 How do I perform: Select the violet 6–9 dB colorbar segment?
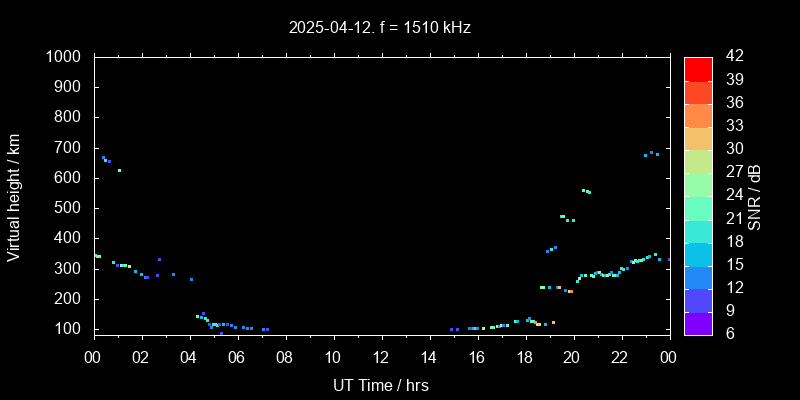pos(698,322)
